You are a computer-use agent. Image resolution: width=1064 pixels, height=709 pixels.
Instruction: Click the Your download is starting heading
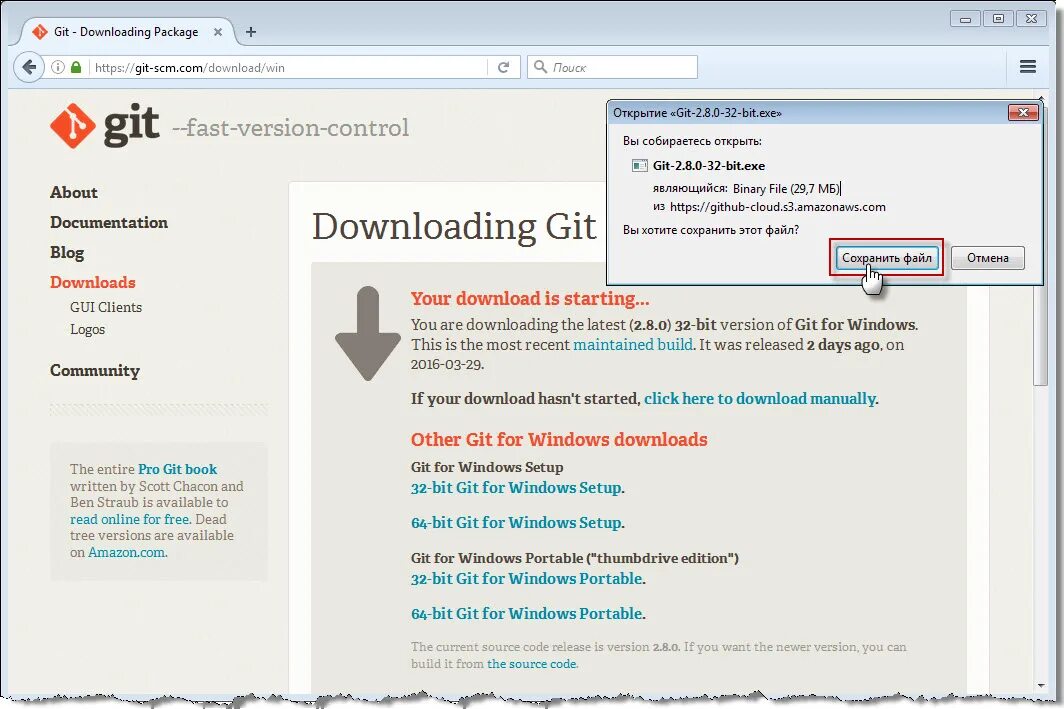pyautogui.click(x=530, y=299)
